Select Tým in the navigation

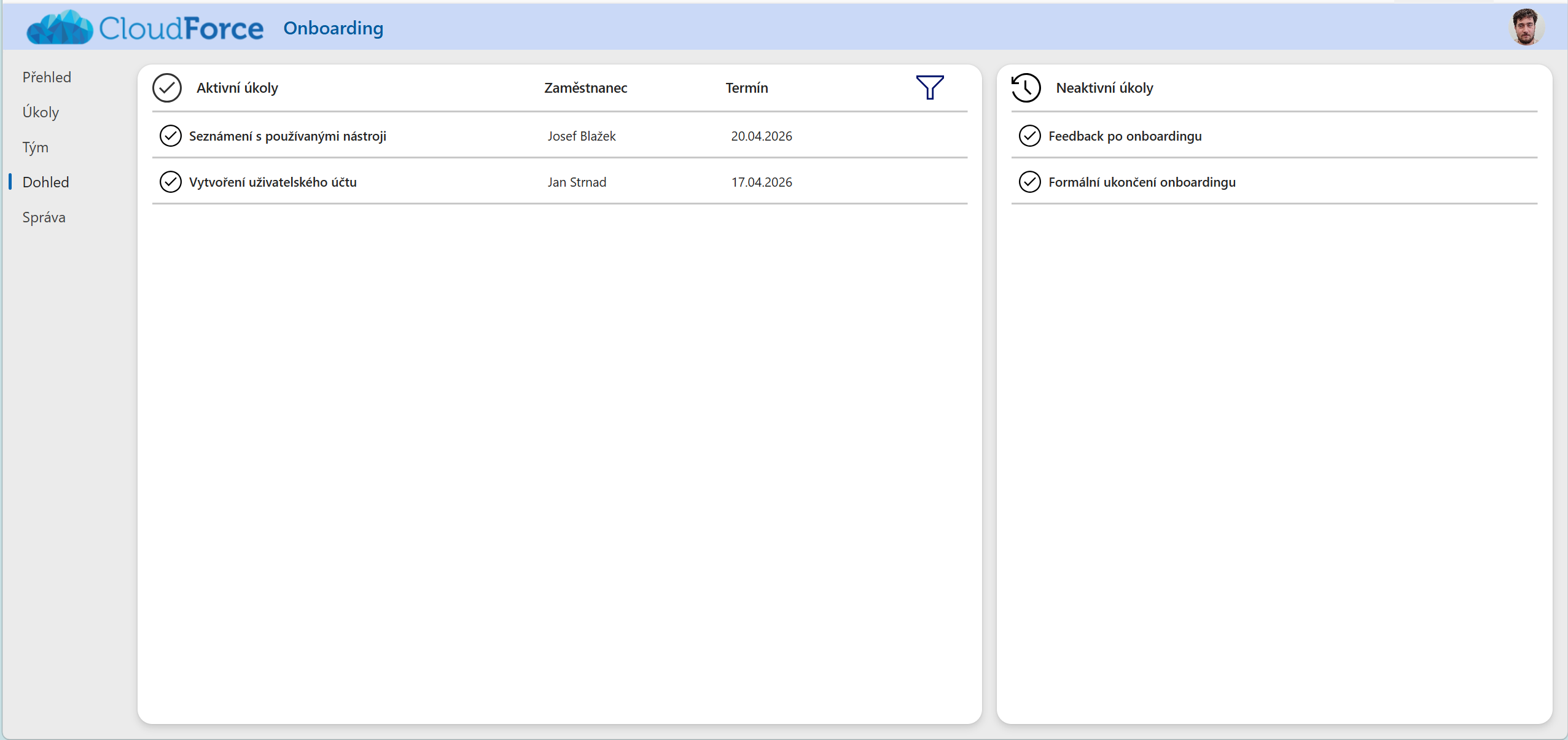point(36,147)
